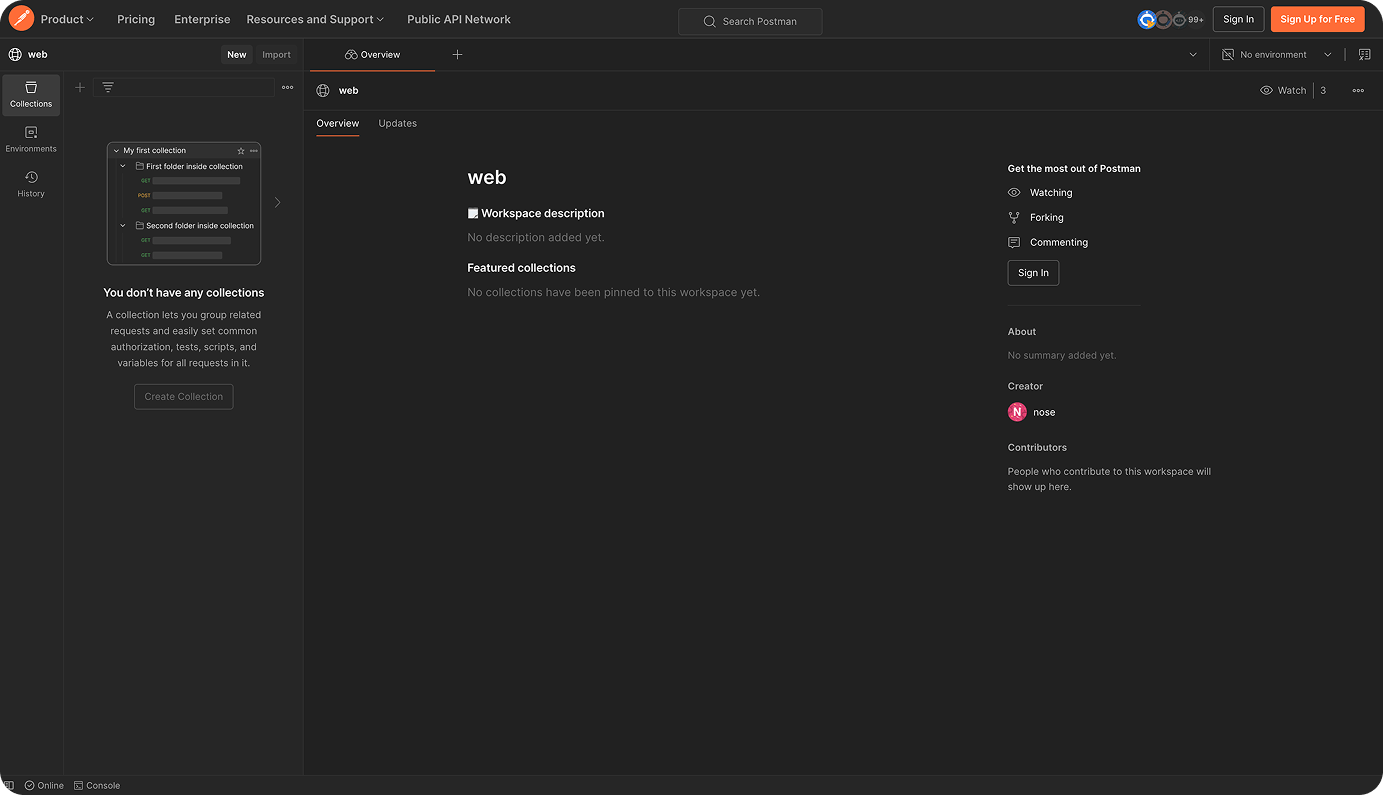Open the No environment dropdown
This screenshot has width=1383, height=795.
tap(1277, 55)
